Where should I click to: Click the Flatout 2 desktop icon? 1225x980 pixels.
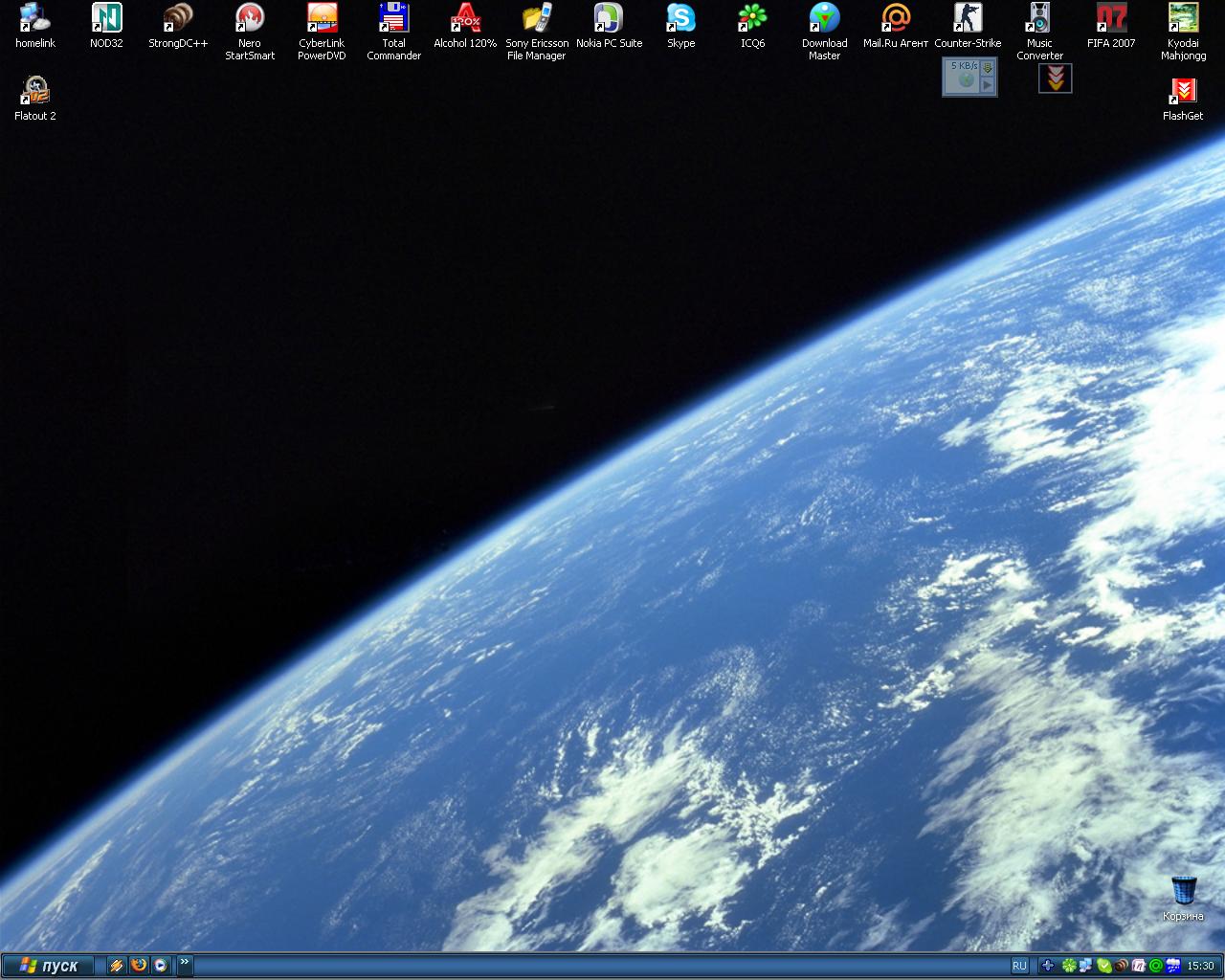point(35,99)
